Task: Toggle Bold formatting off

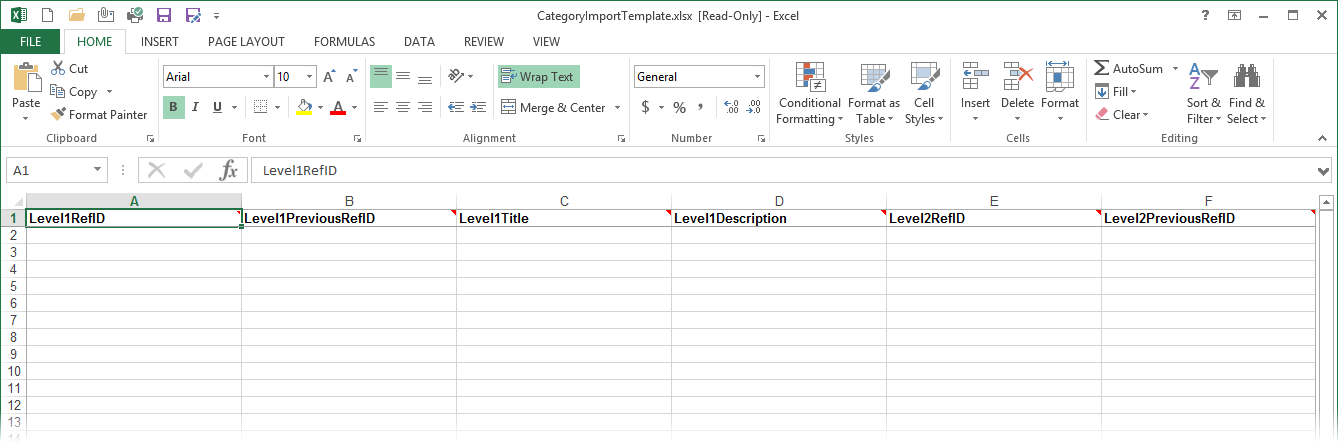Action: (174, 107)
